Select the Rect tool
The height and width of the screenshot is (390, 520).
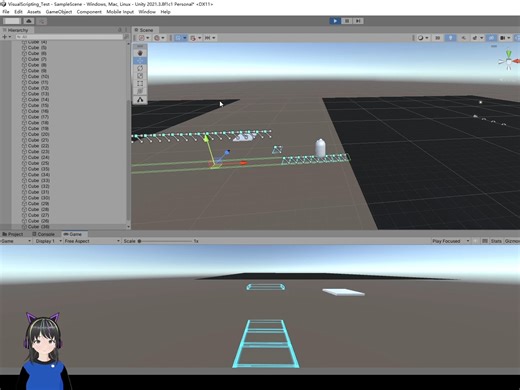tap(140, 84)
